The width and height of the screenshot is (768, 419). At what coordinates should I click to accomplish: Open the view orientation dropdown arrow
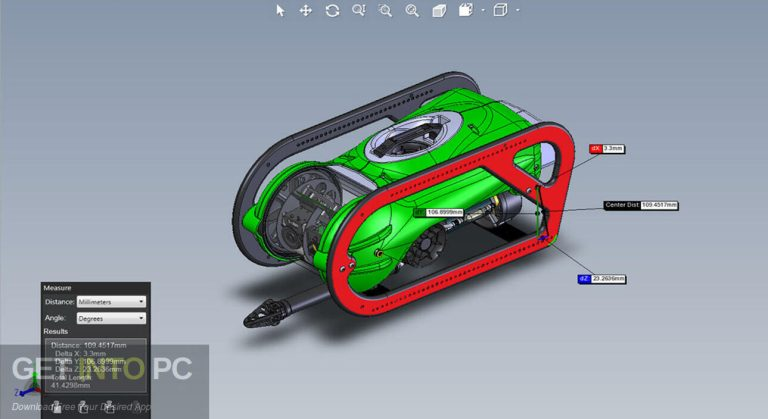482,11
